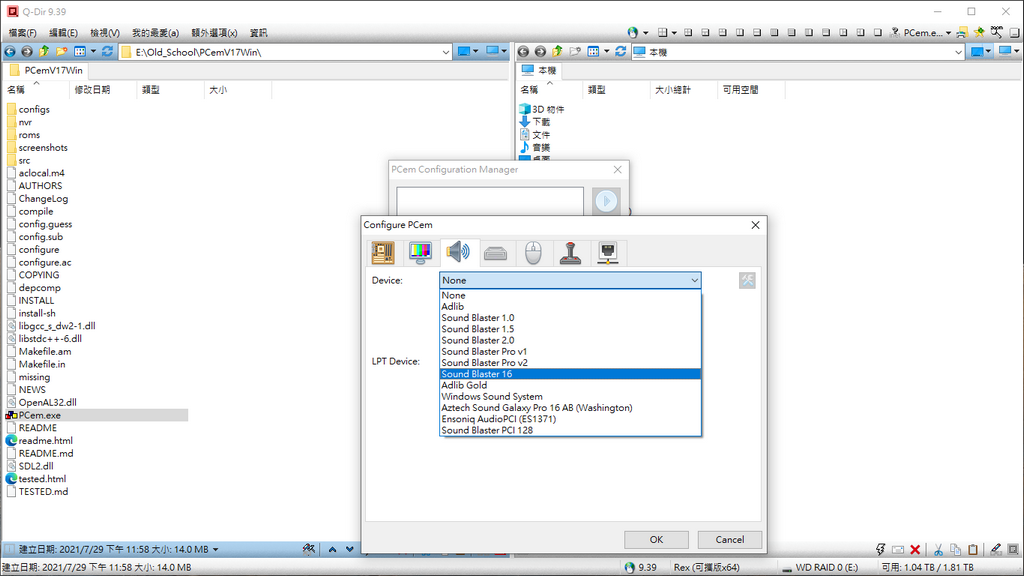Image resolution: width=1024 pixels, height=576 pixels.
Task: Choose Aztech Sound Galaxy Pro 16 AB option
Action: (x=570, y=408)
